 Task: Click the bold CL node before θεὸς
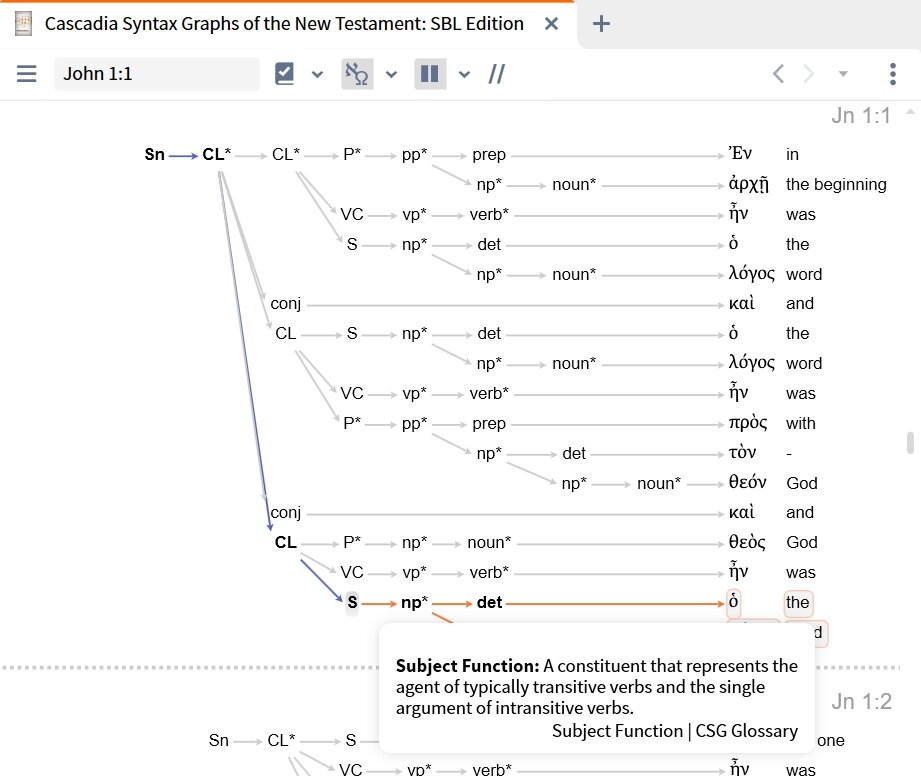tap(285, 542)
